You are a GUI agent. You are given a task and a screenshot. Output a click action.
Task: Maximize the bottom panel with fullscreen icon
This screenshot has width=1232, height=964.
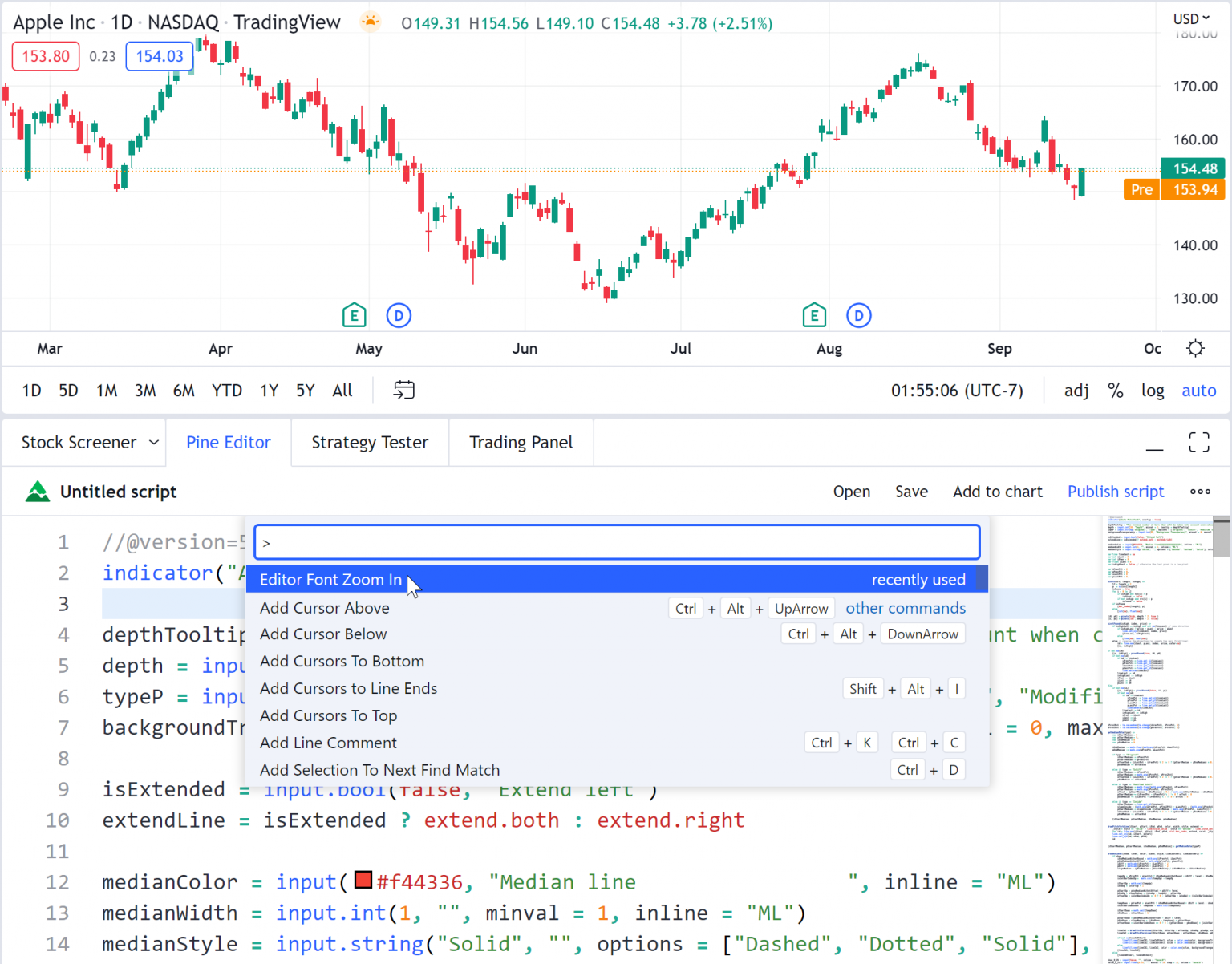tap(1199, 443)
